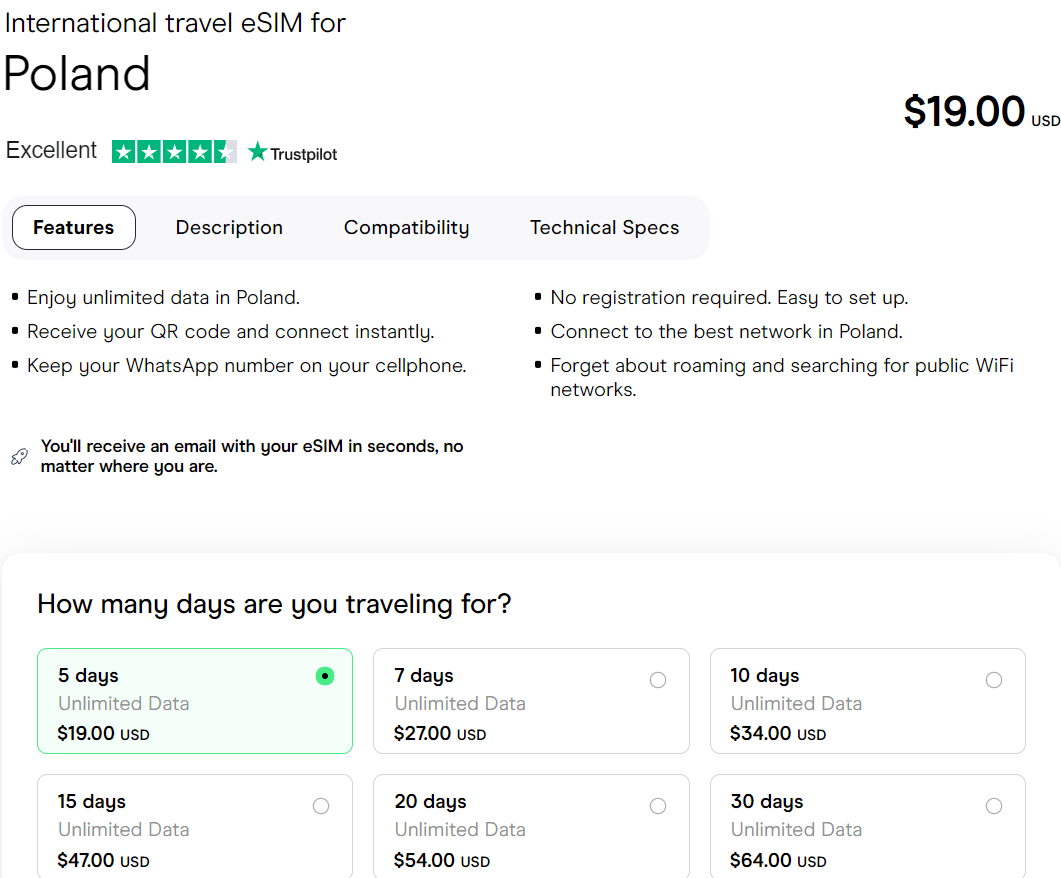Click the green Trustpilot star rating

pyautogui.click(x=174, y=152)
